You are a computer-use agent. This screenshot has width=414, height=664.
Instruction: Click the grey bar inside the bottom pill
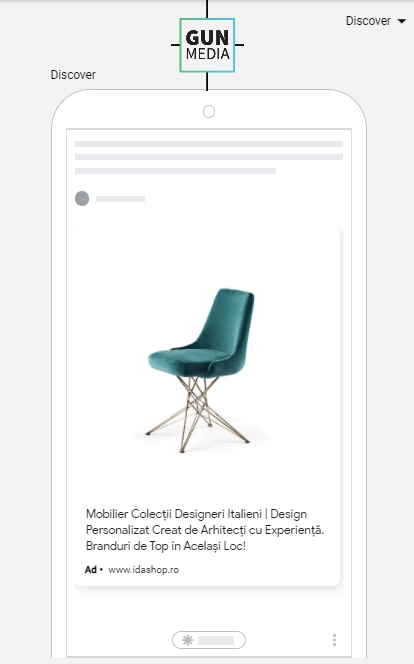[216, 640]
